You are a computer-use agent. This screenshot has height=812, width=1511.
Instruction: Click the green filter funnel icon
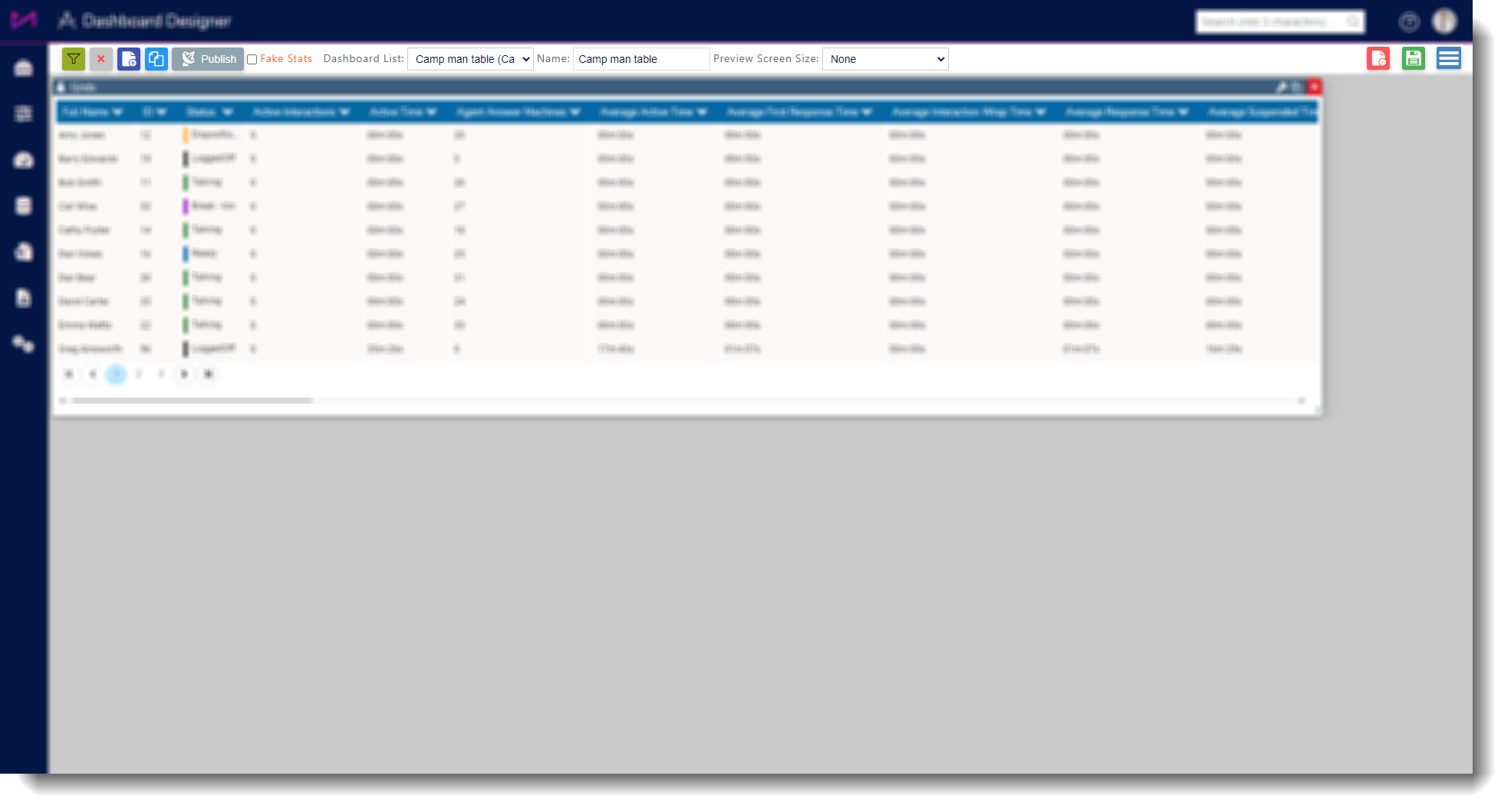(74, 59)
